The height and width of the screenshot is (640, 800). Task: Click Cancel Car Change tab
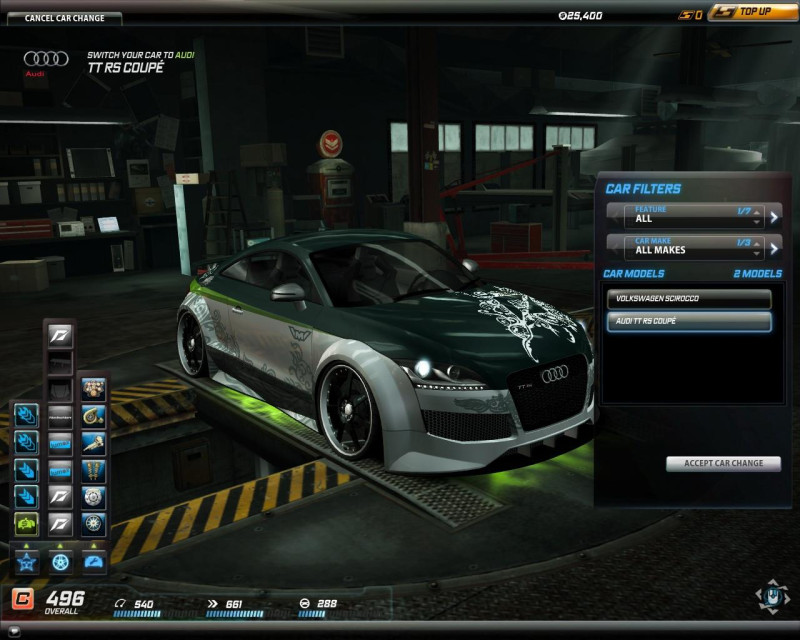point(64,18)
